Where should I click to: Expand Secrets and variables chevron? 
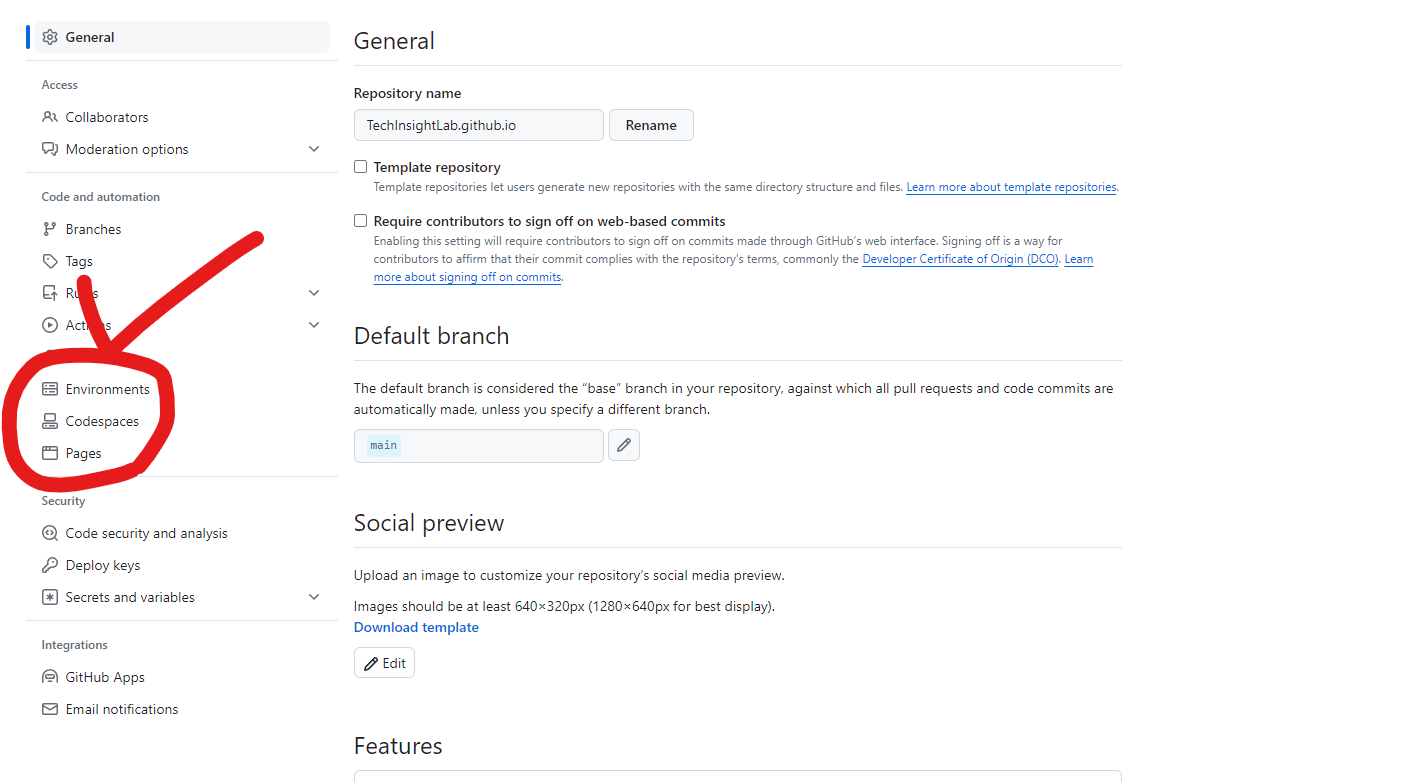click(314, 597)
